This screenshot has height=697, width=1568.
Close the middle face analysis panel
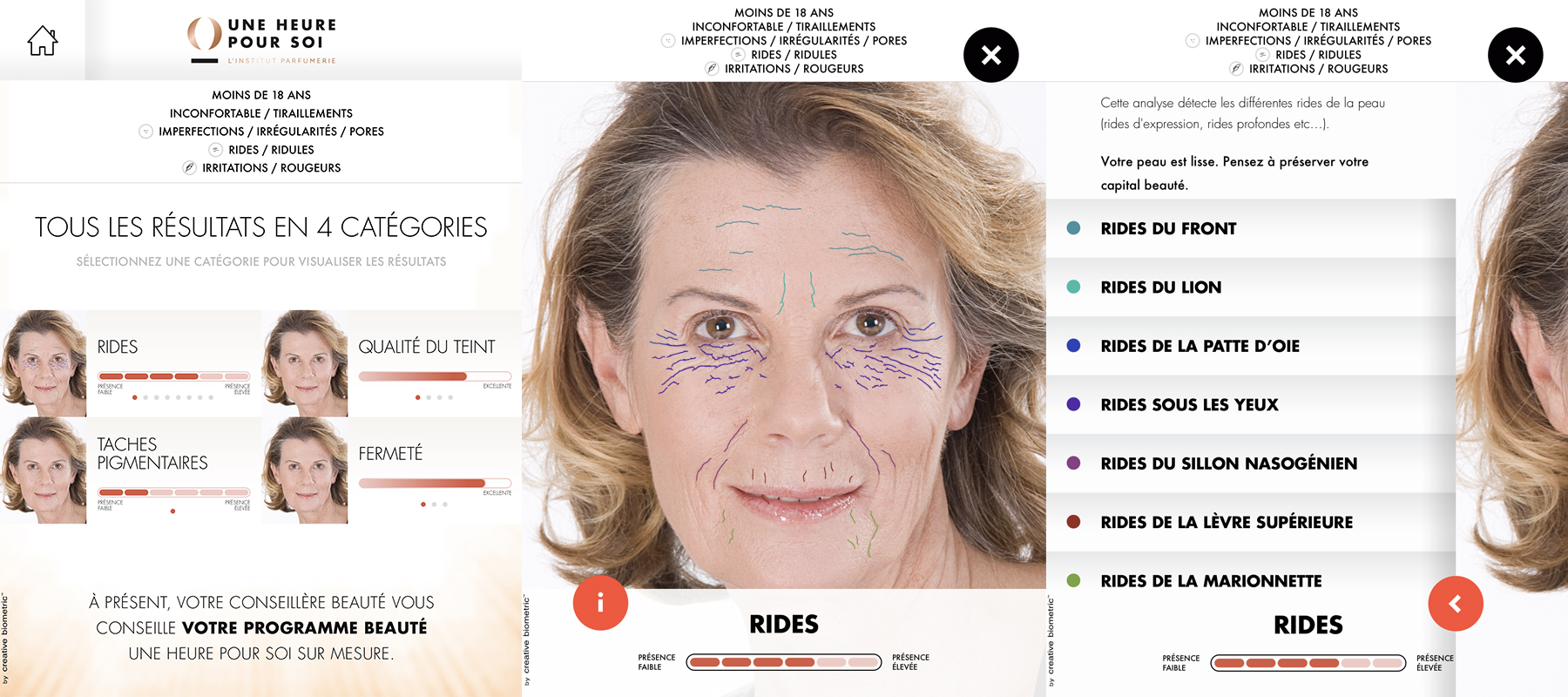tap(991, 55)
